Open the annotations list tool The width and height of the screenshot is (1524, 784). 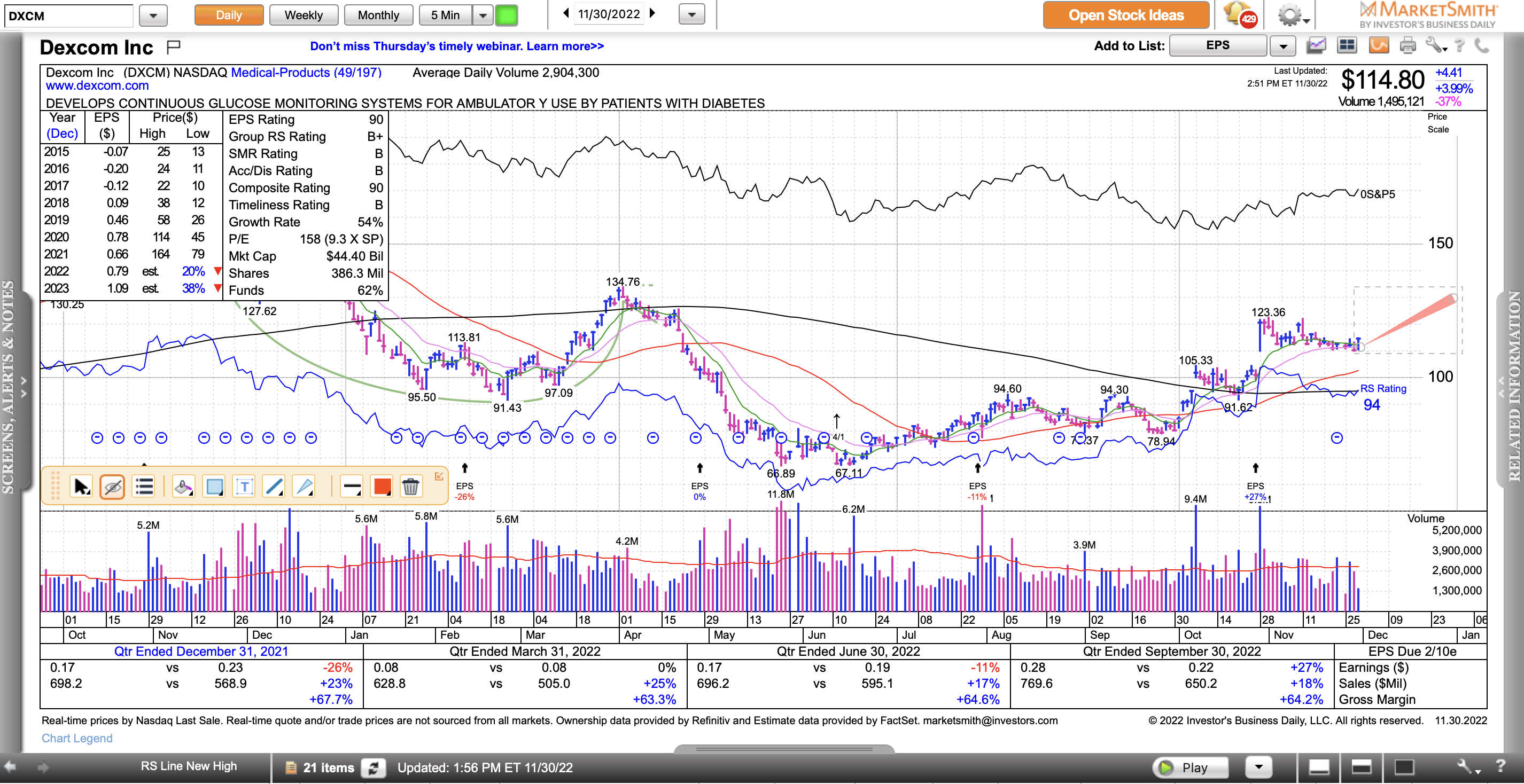tap(143, 487)
